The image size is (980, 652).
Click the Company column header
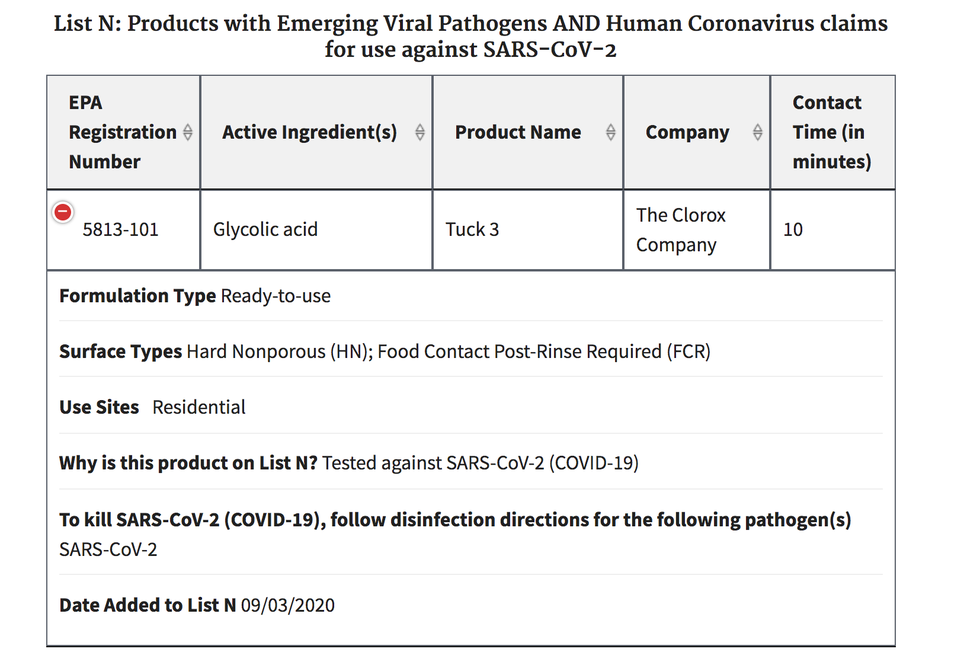pos(697,133)
